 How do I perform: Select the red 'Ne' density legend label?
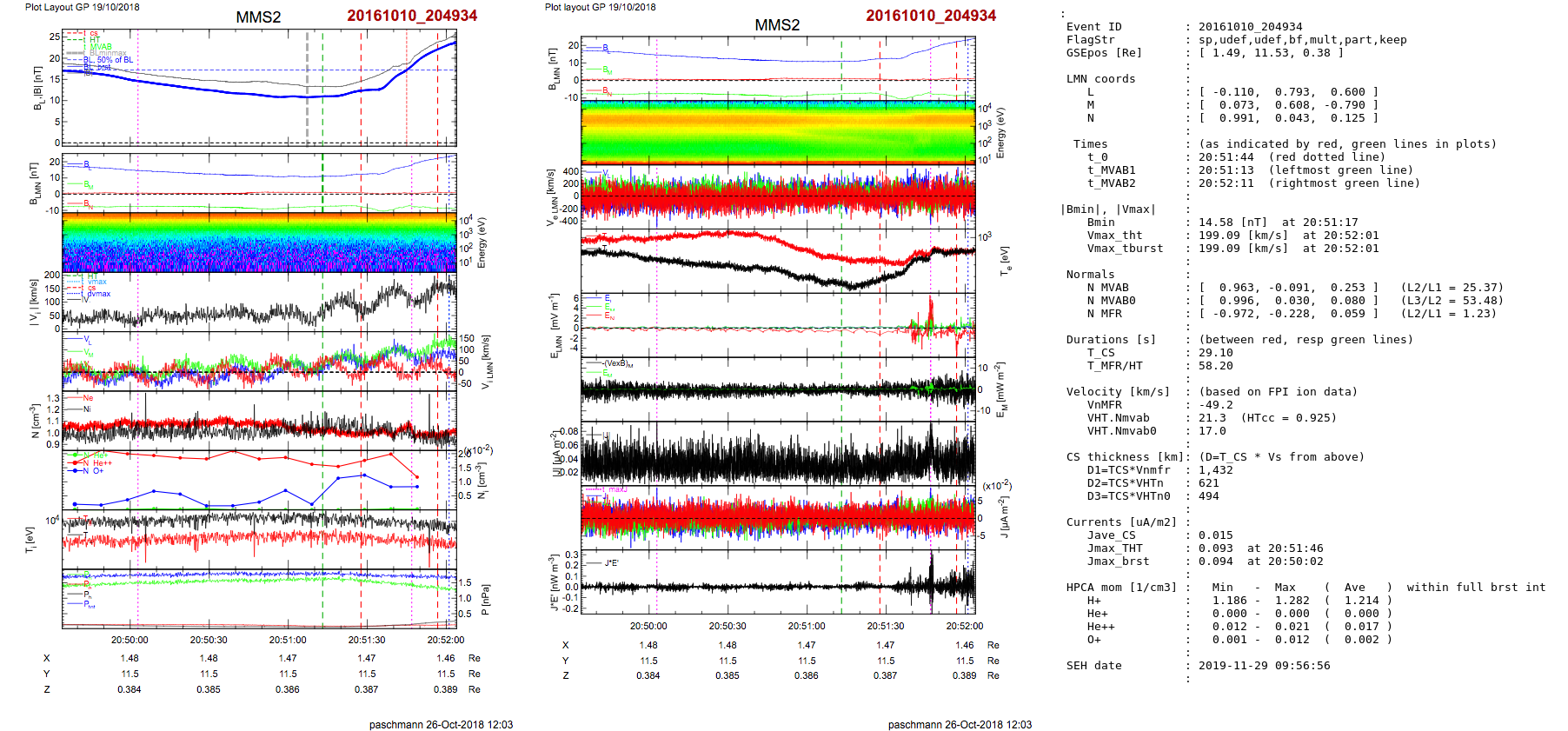87,398
